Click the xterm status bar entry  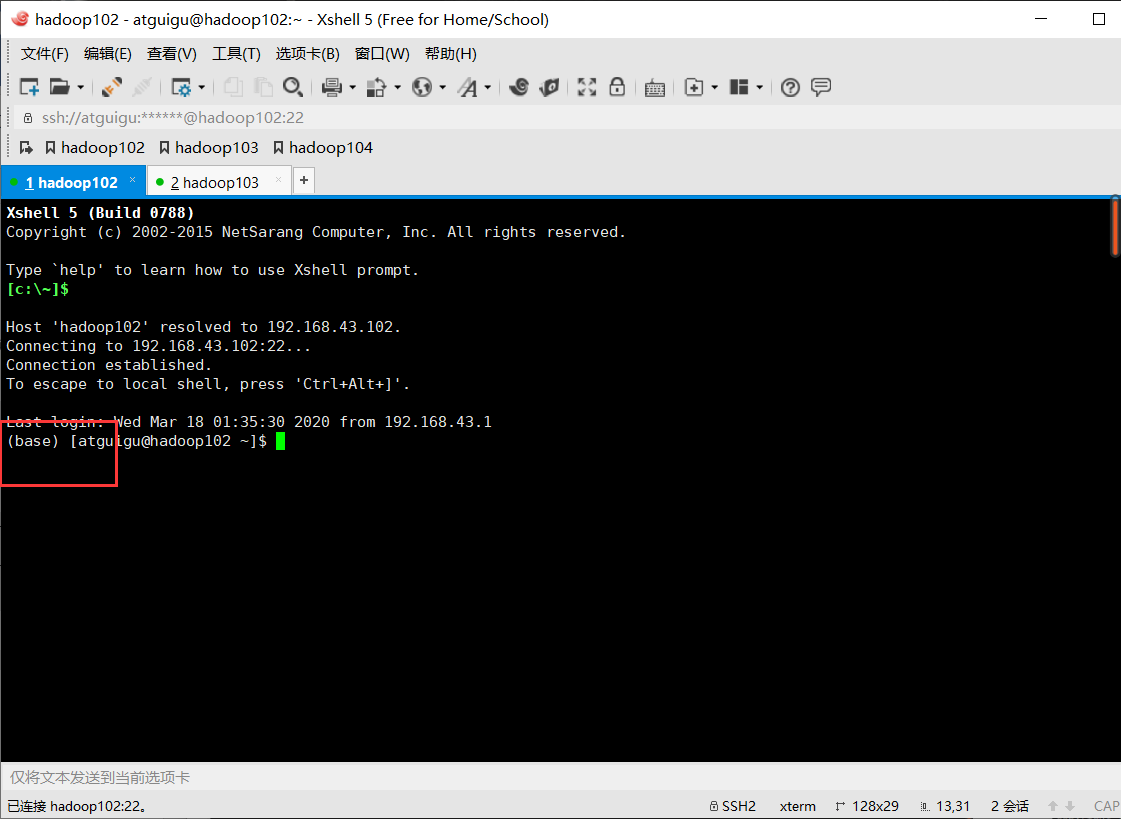pyautogui.click(x=797, y=805)
